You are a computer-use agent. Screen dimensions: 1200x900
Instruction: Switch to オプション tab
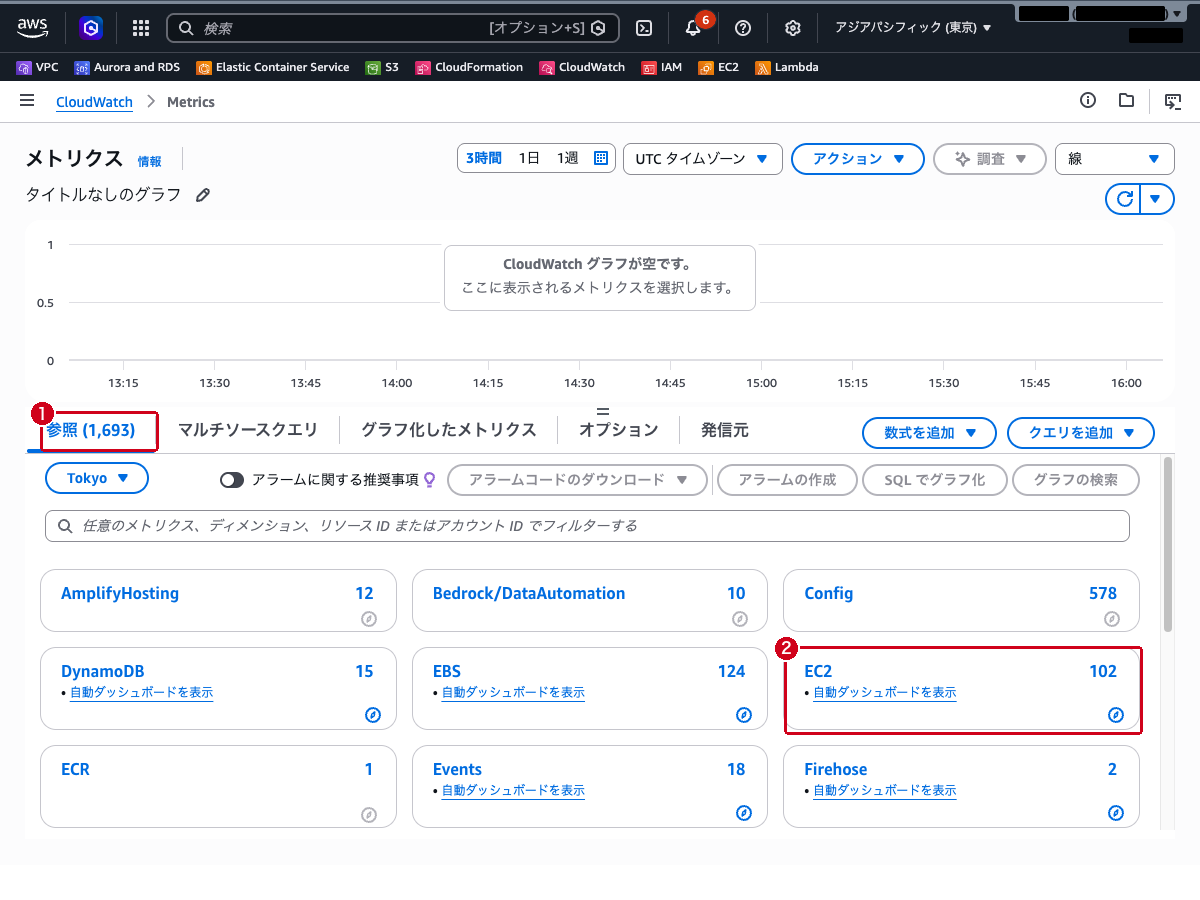tap(618, 430)
